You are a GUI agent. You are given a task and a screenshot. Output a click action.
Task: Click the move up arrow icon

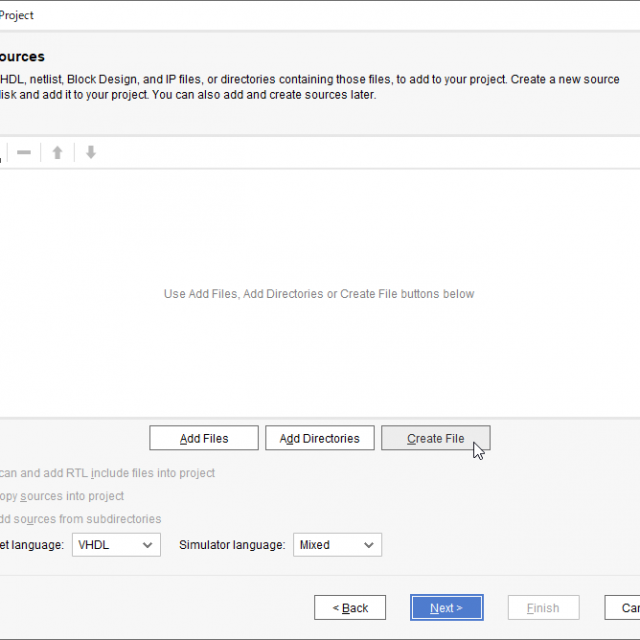click(58, 153)
